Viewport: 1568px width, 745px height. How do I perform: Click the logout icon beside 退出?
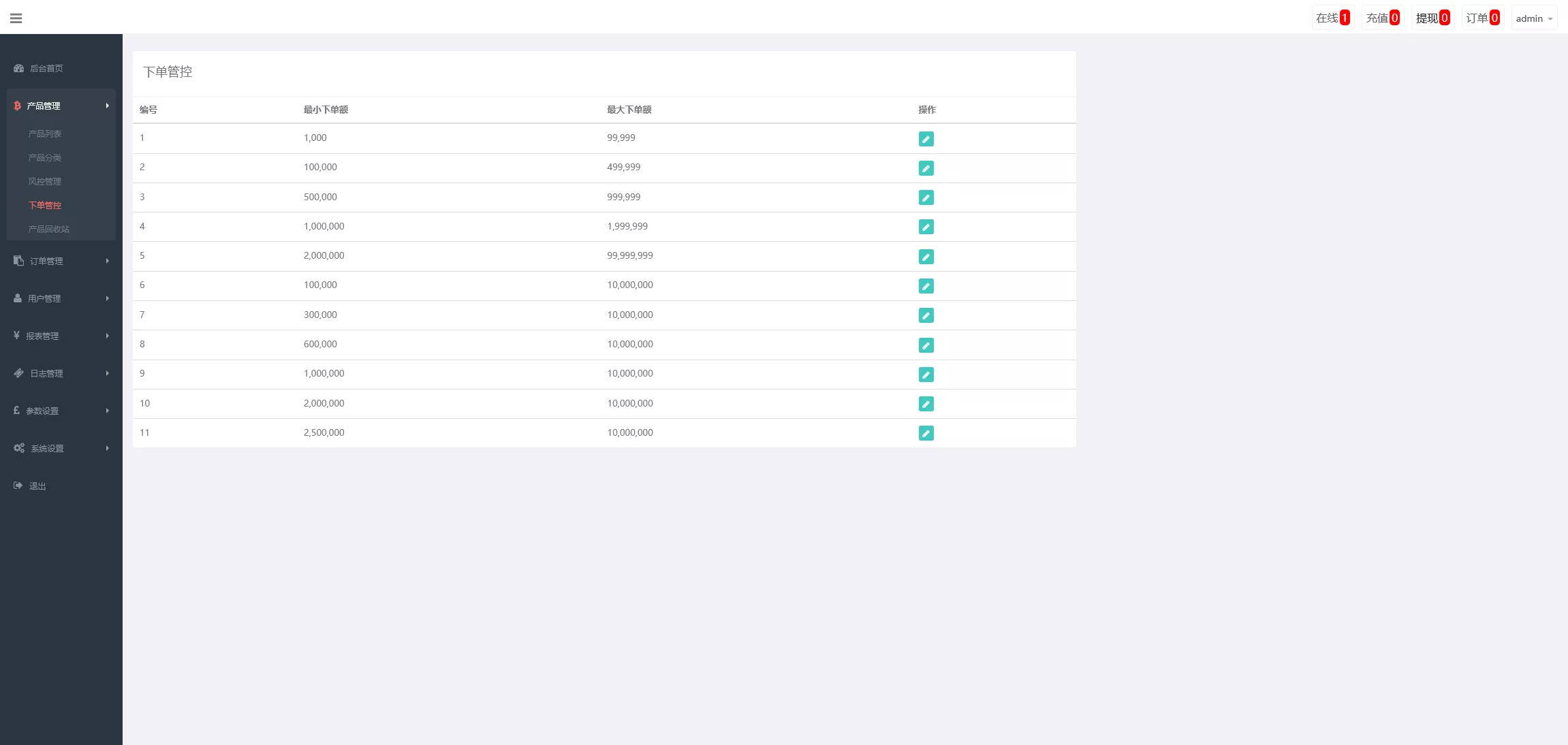click(18, 486)
